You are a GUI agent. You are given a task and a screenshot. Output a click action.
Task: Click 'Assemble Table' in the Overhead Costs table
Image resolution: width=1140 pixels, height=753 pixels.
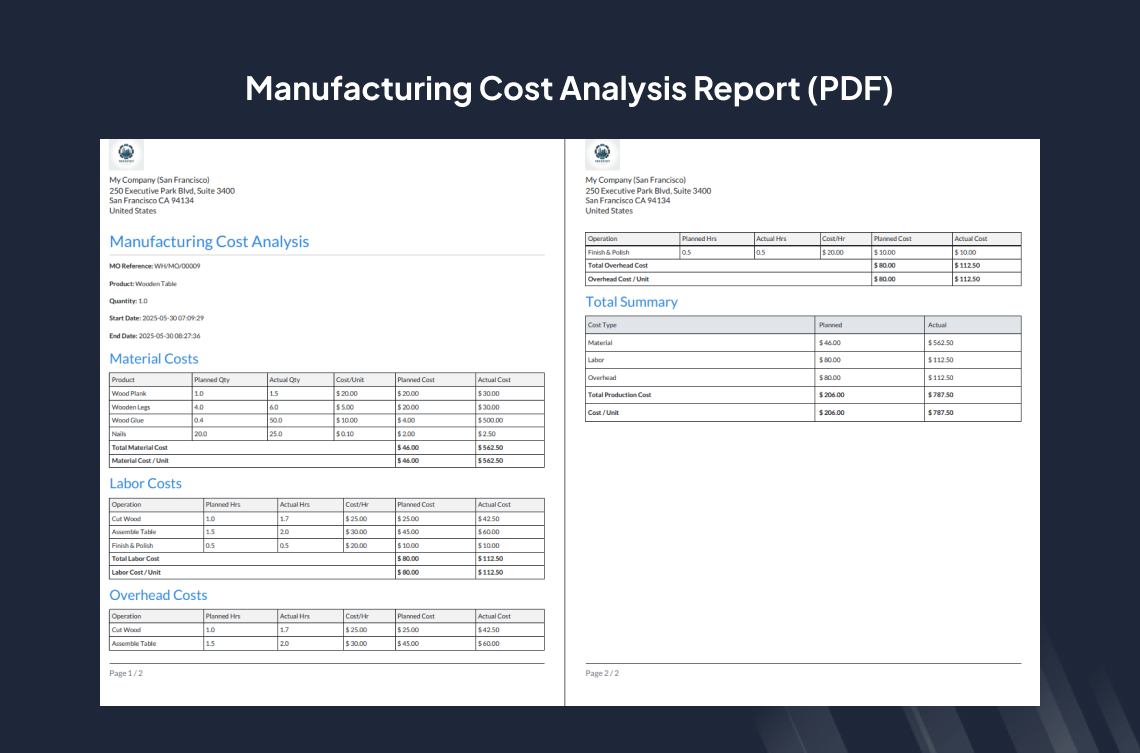[134, 644]
